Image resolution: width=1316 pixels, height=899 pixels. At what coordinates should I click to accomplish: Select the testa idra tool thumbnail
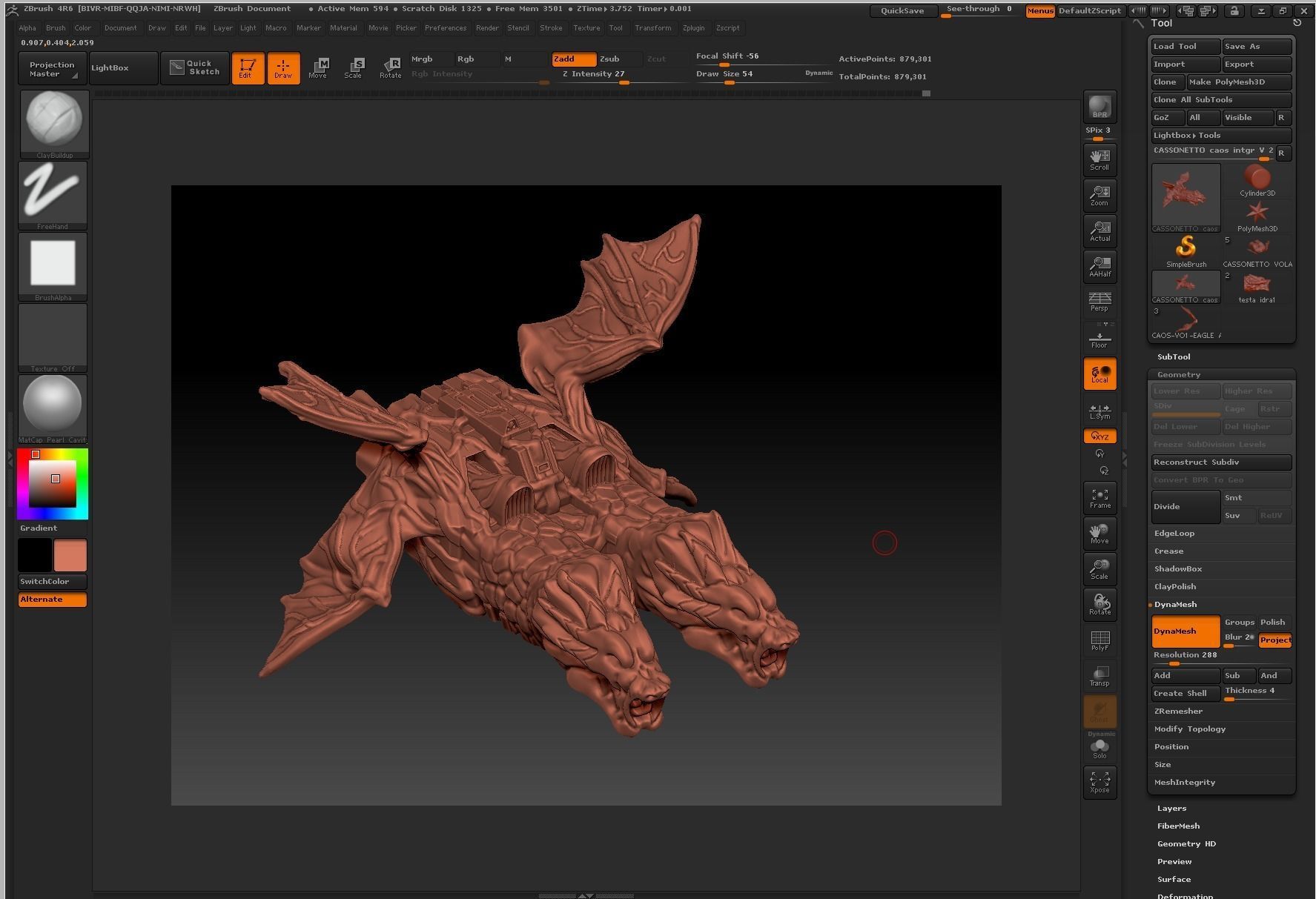[1257, 288]
